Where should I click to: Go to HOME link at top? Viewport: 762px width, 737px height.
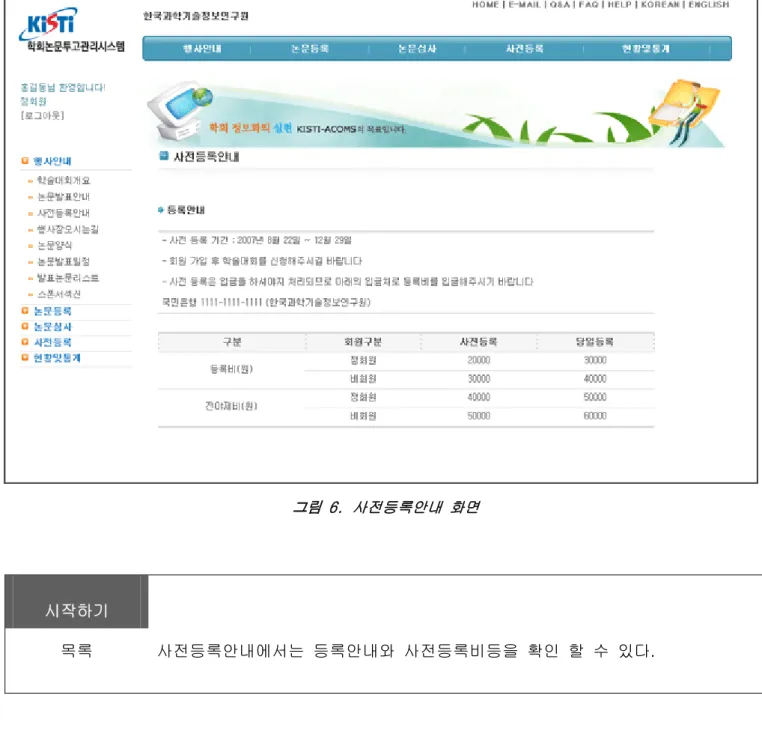click(x=485, y=5)
